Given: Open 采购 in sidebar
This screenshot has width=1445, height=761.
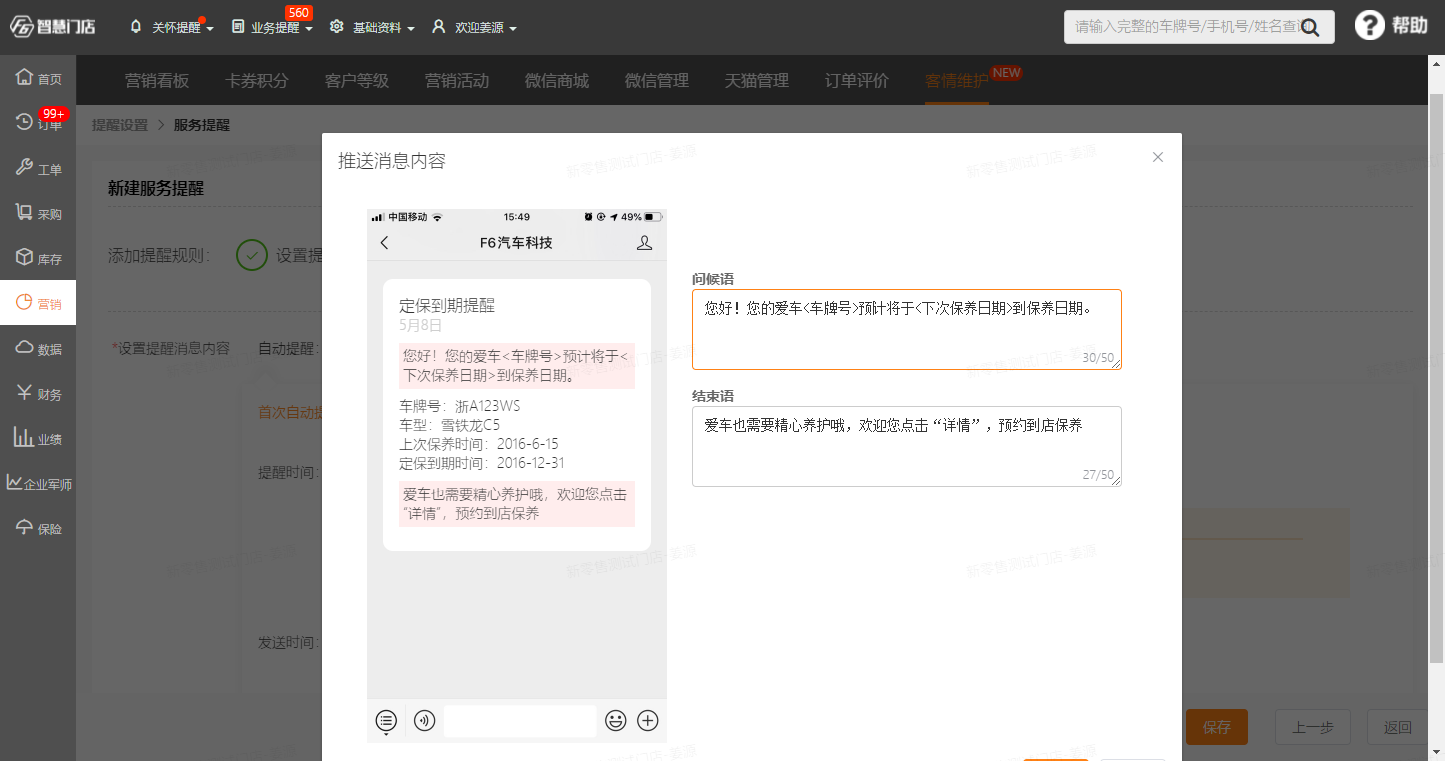Looking at the screenshot, I should point(38,213).
